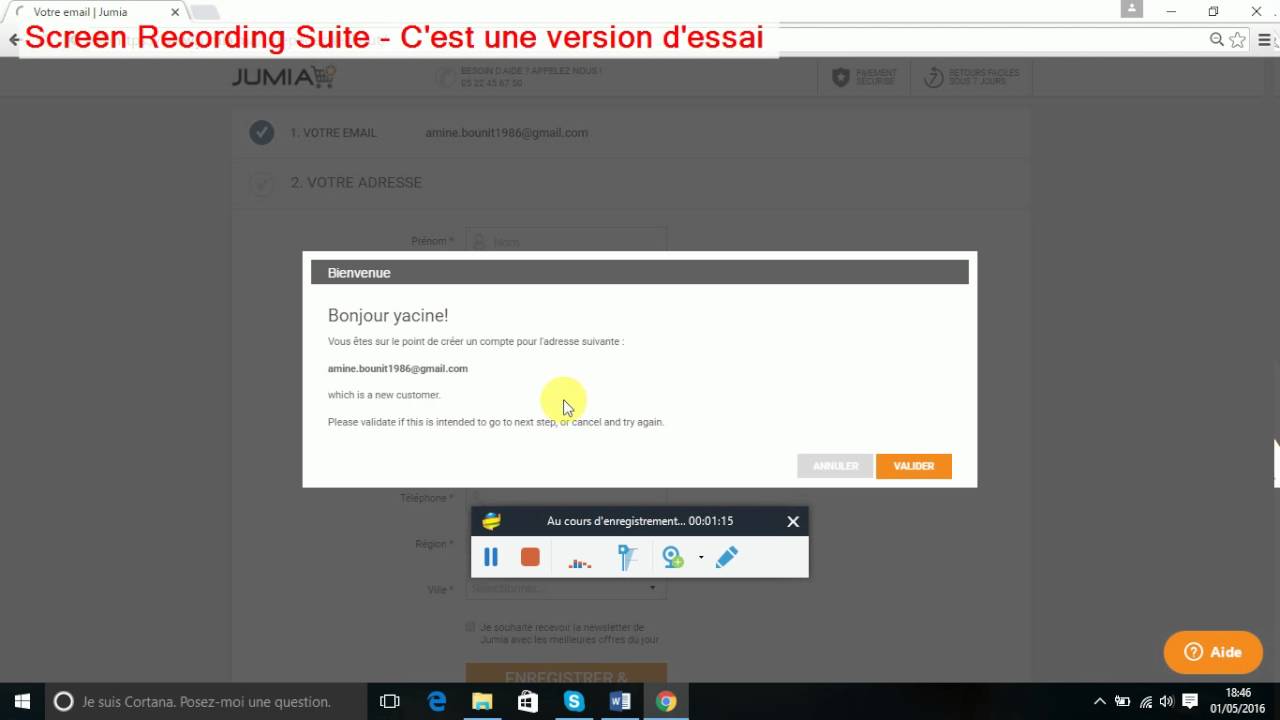Show hidden system tray icons
The height and width of the screenshot is (720, 1280).
1100,702
